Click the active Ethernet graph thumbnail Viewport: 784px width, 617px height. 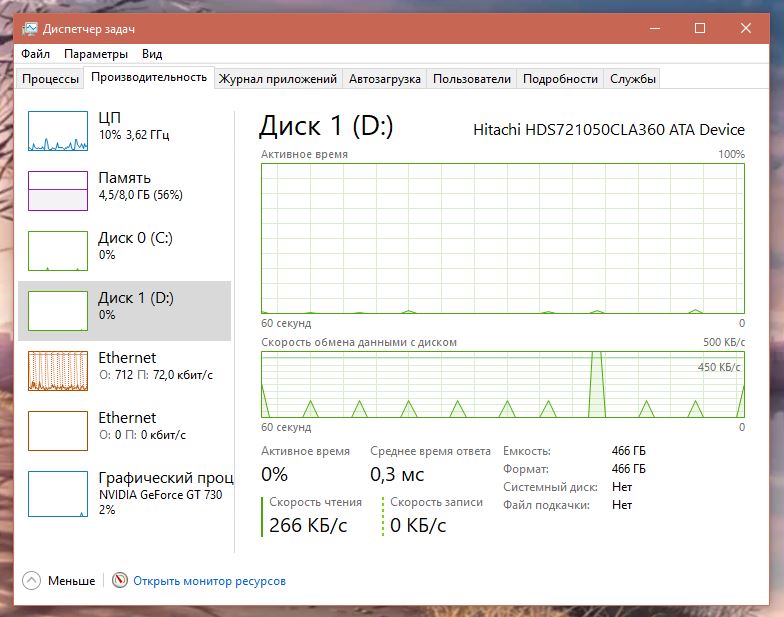(58, 371)
